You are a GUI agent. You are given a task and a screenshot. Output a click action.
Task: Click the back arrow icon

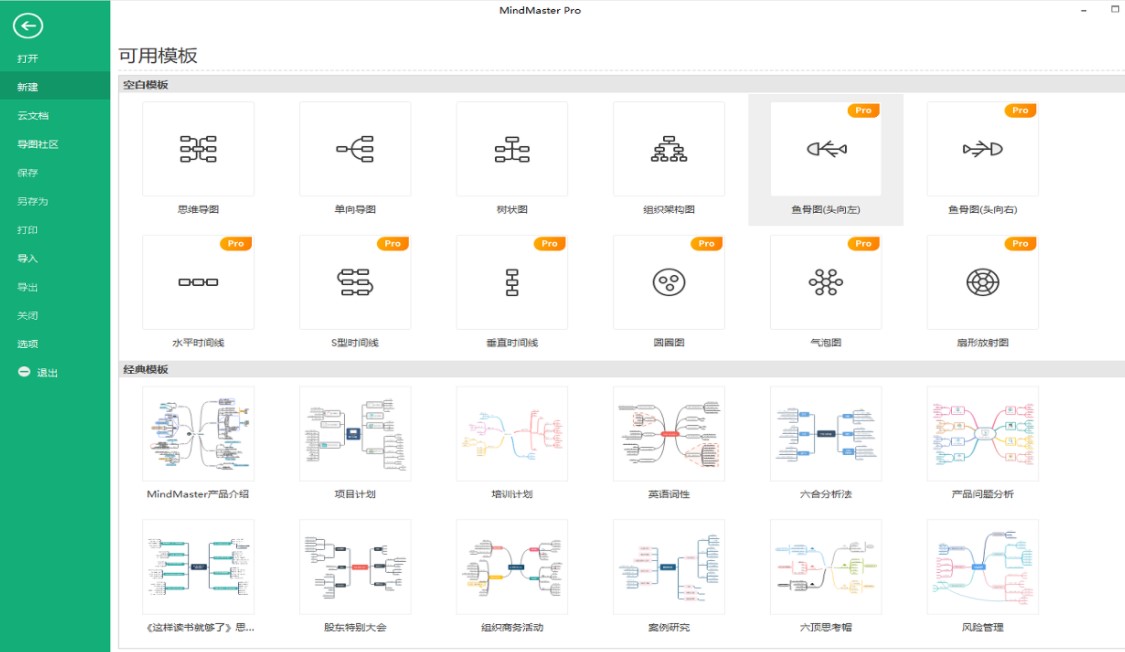[27, 26]
